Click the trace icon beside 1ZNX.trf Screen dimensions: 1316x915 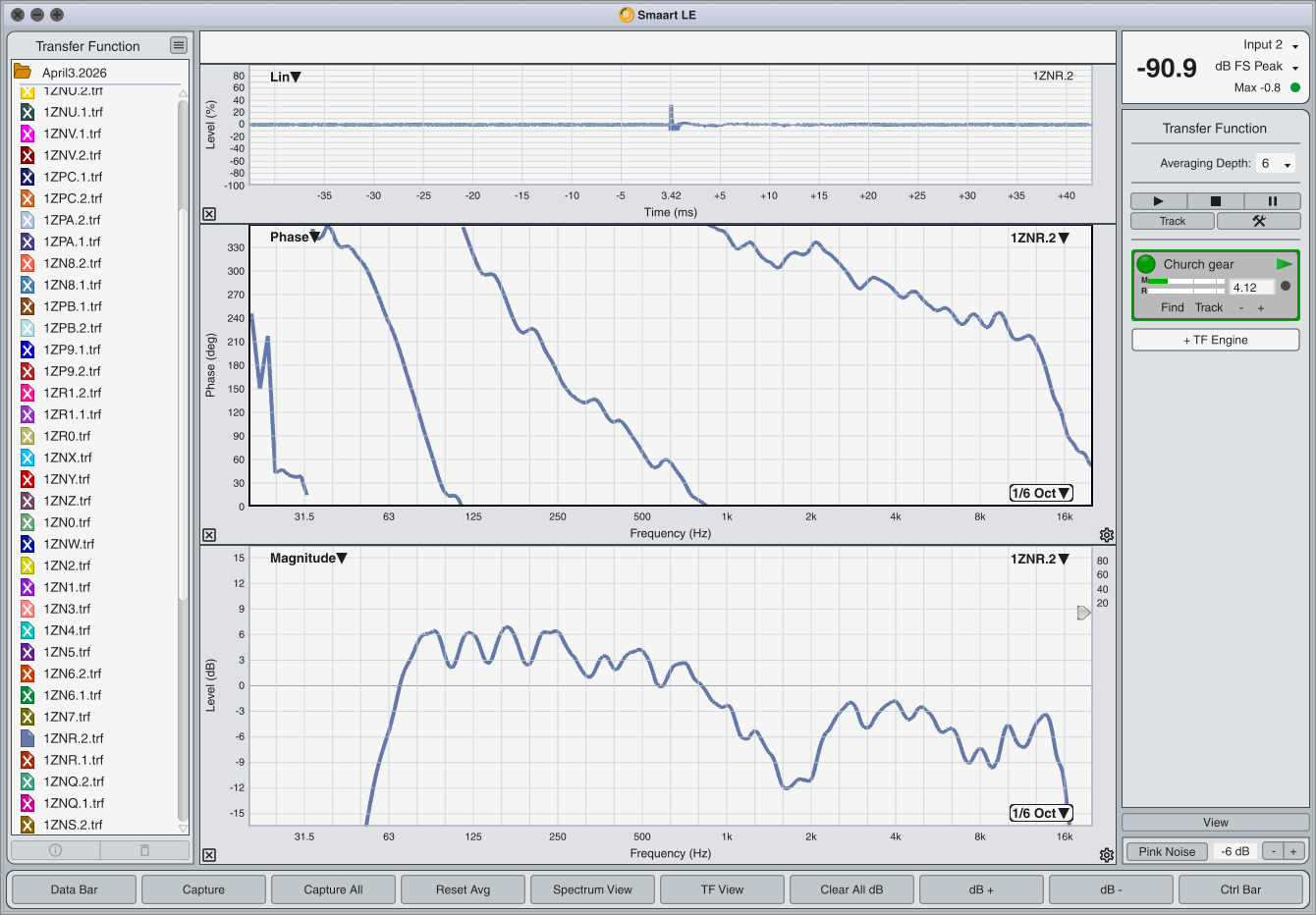pos(27,457)
